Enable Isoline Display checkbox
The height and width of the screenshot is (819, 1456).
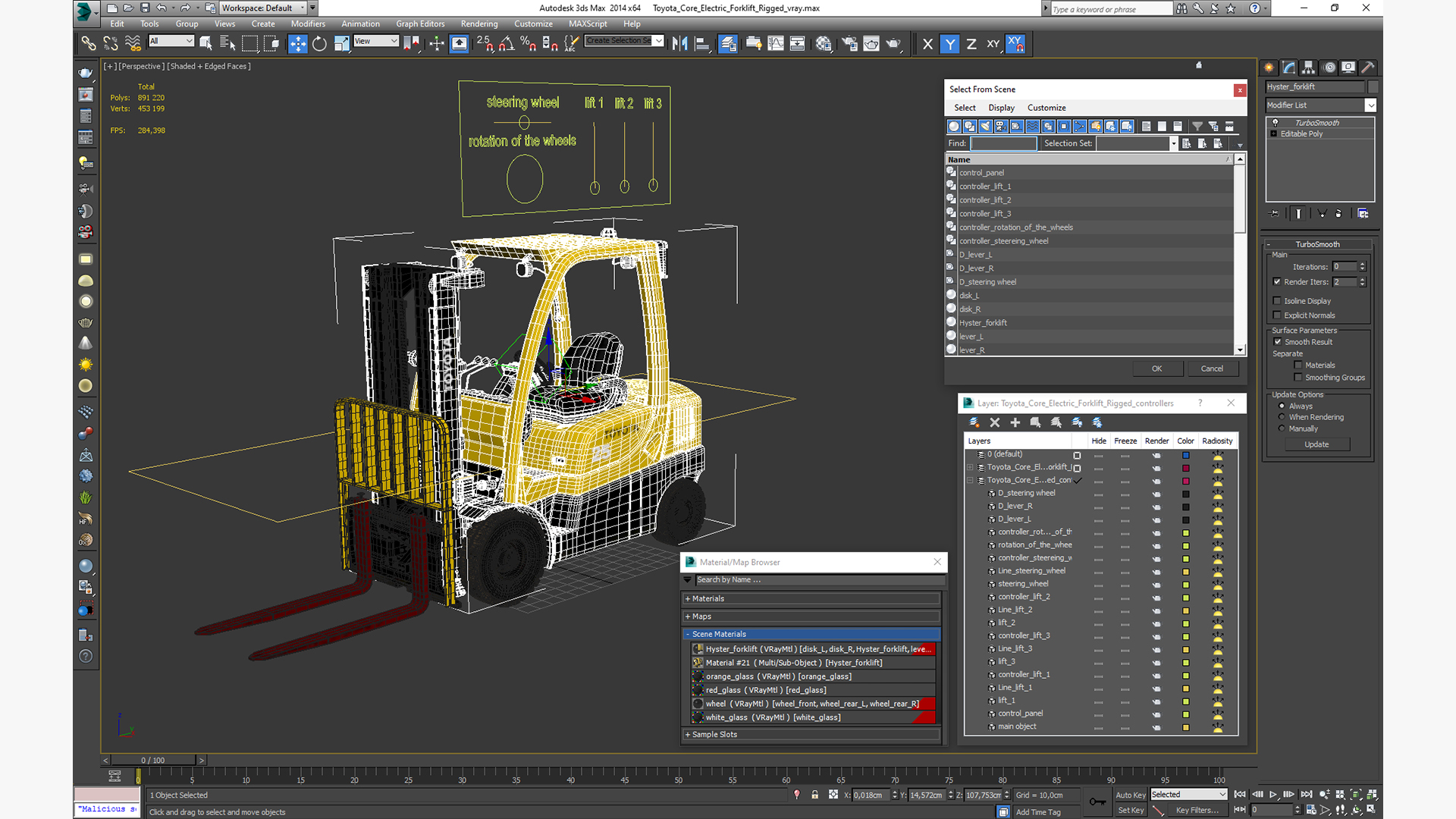pyautogui.click(x=1277, y=301)
